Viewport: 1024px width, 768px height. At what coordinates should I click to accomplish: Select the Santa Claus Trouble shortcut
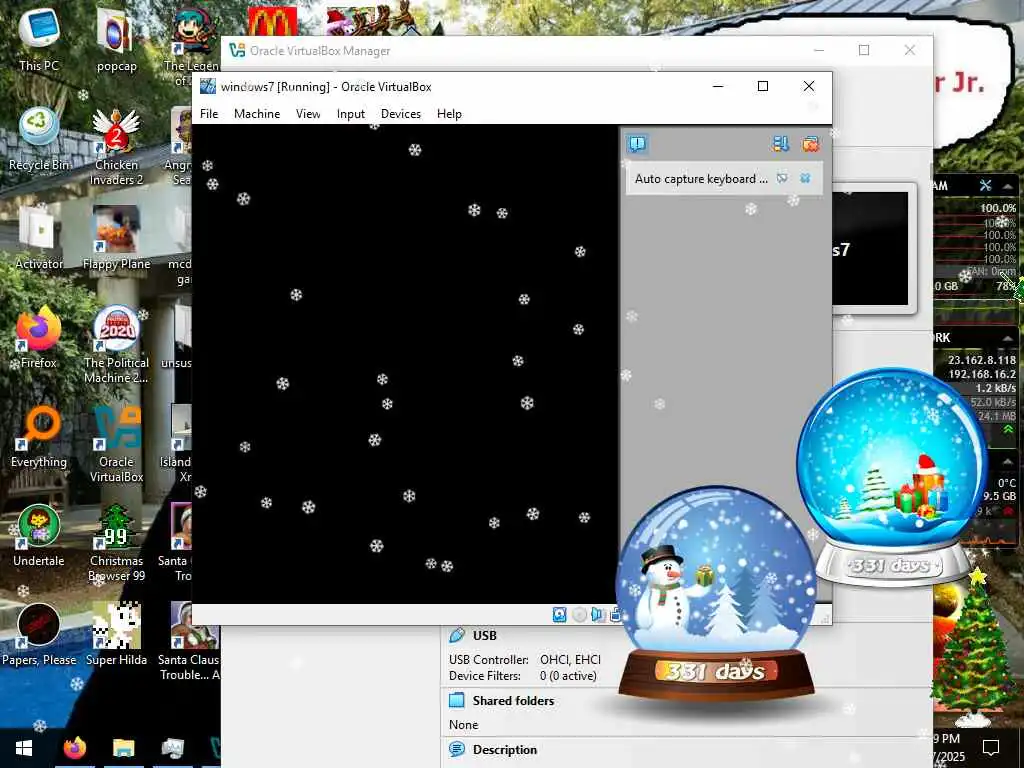(188, 641)
